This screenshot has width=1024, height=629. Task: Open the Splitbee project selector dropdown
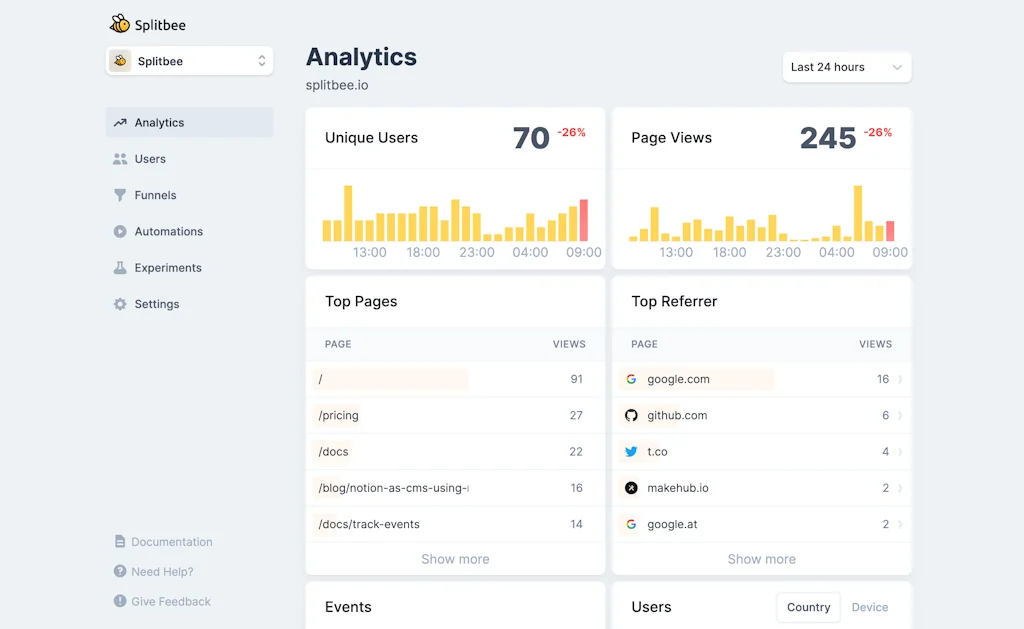tap(189, 61)
